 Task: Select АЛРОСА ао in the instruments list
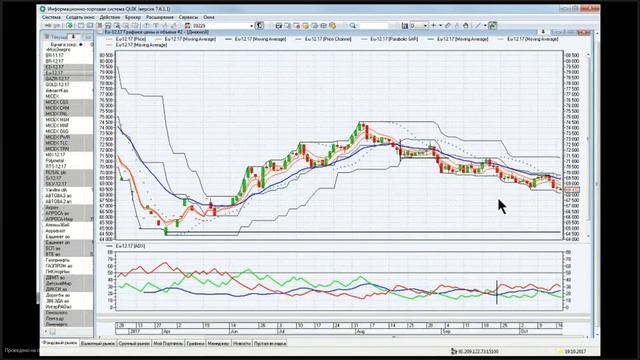pos(68,213)
